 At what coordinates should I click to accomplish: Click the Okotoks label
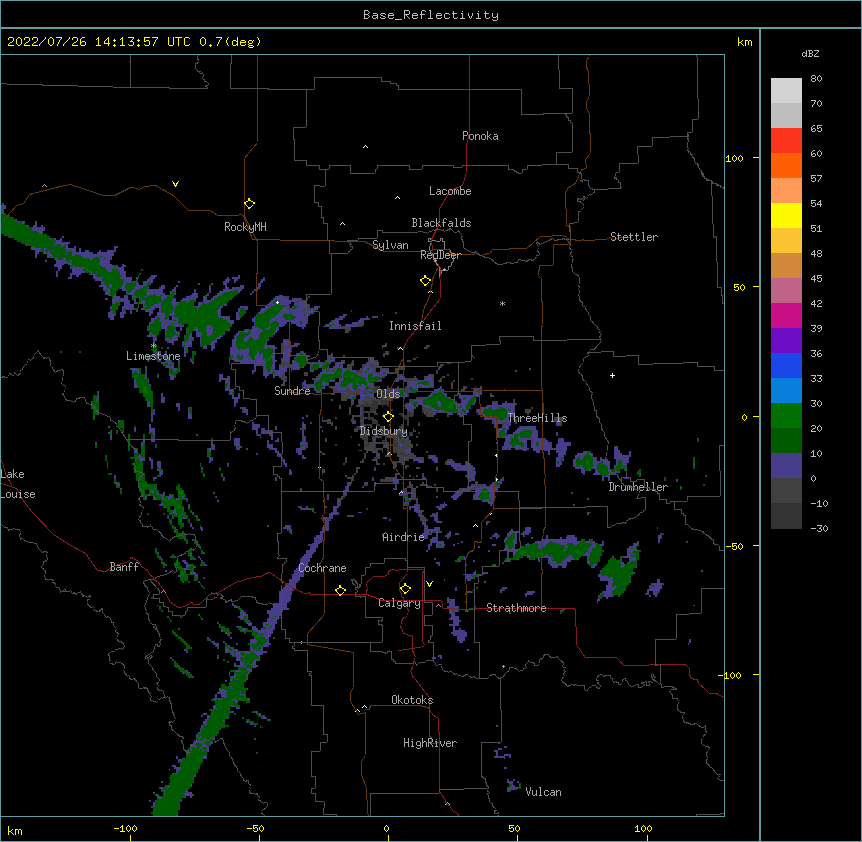click(x=412, y=700)
